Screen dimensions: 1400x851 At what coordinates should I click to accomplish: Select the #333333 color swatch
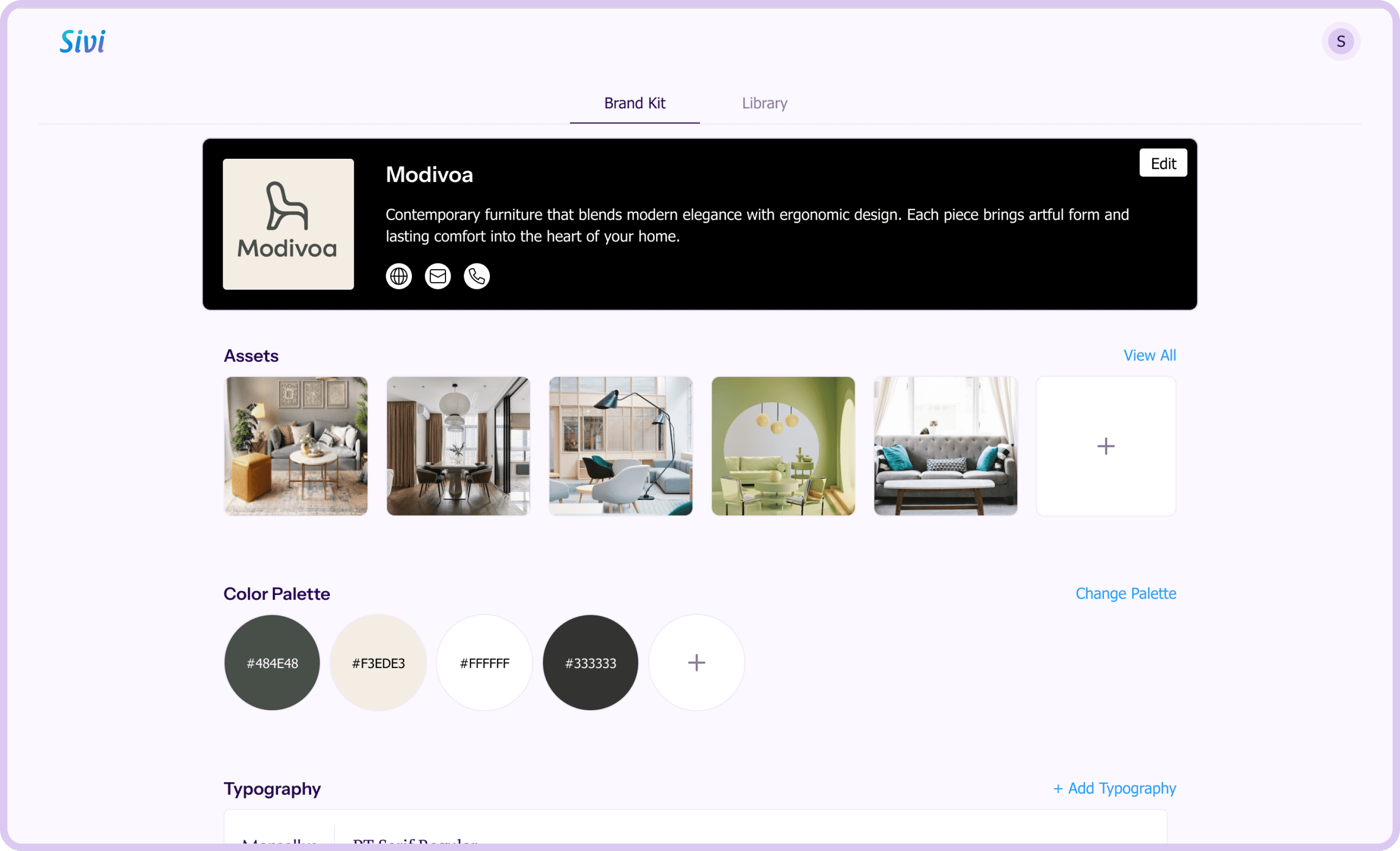click(x=591, y=663)
